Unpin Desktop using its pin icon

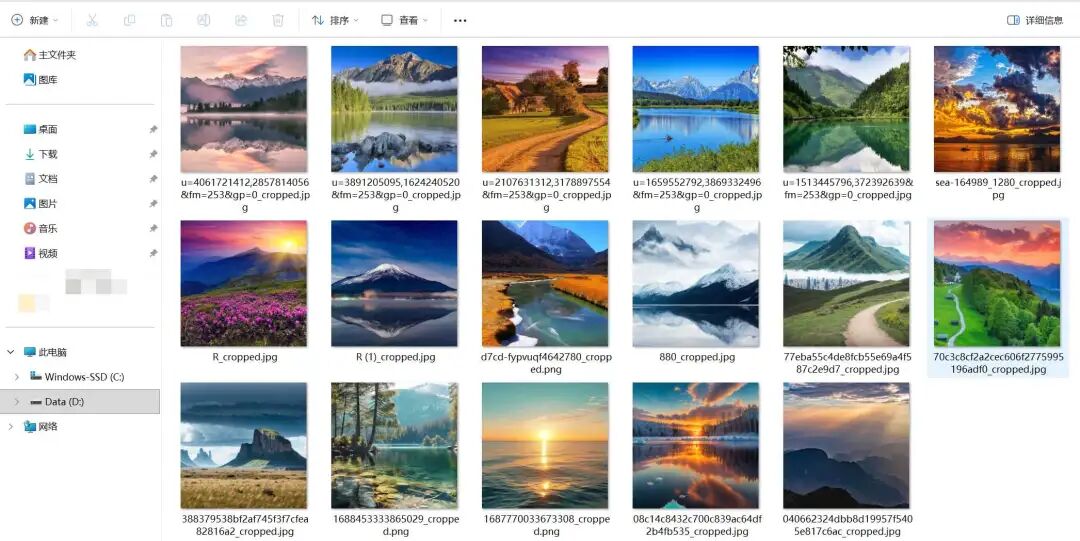(153, 130)
